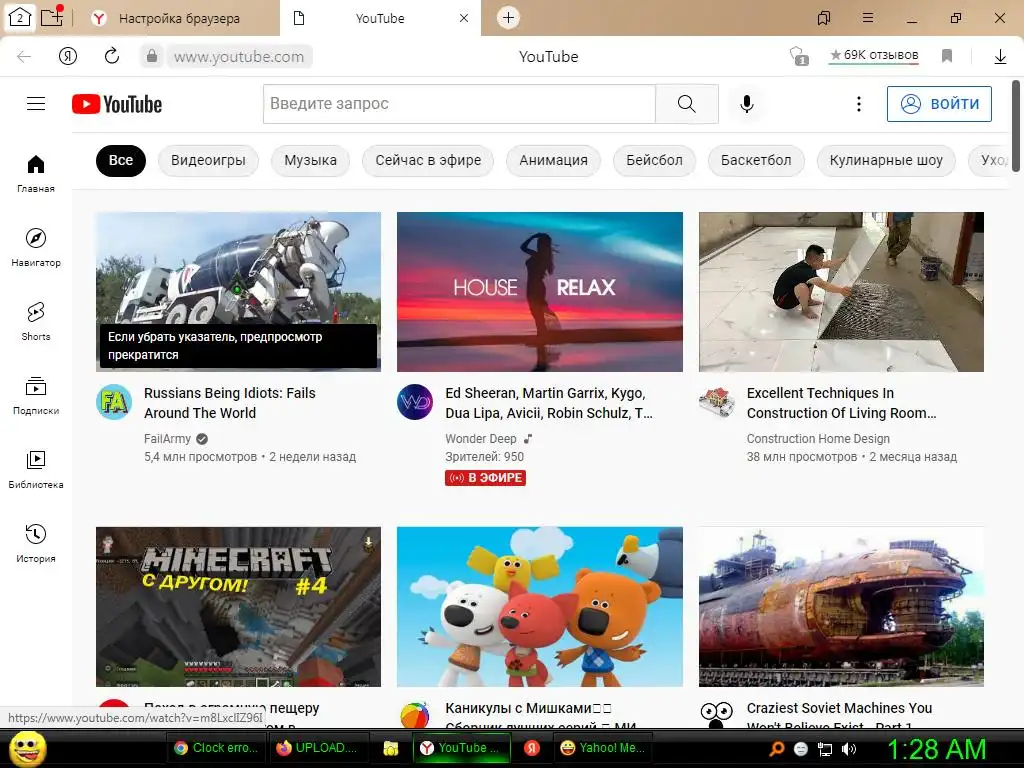Screen dimensions: 1024x768
Task: Click the Yandex Я home button
Action: pos(67,57)
